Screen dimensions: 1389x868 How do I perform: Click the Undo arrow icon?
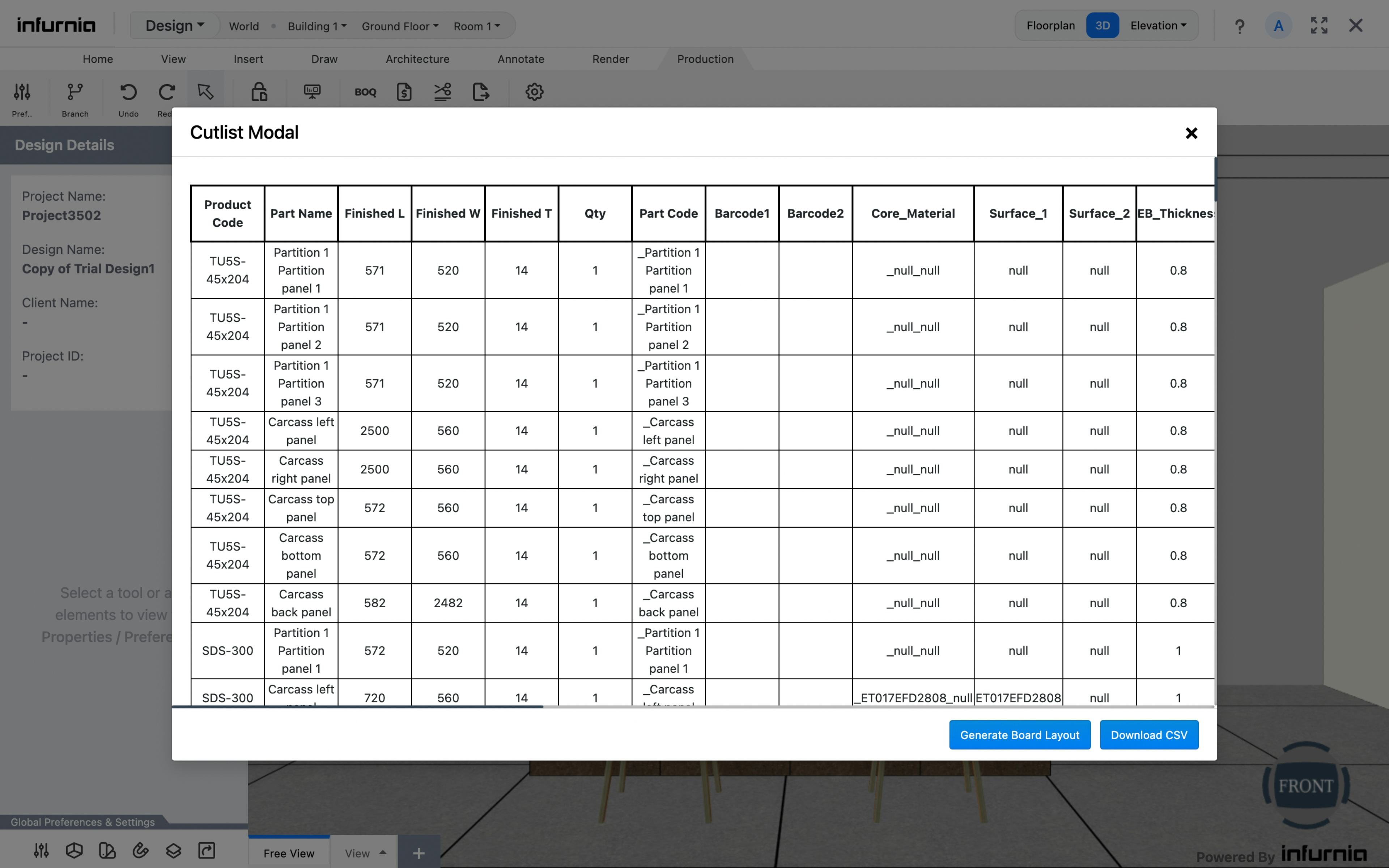click(128, 93)
